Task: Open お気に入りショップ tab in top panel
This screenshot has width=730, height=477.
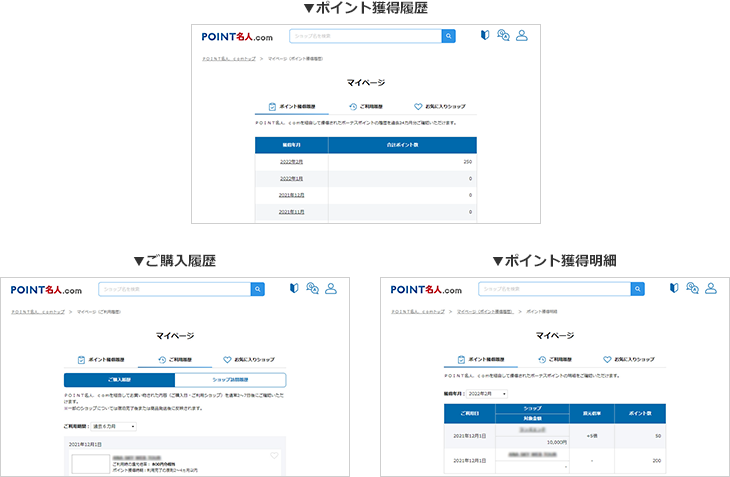Action: pyautogui.click(x=439, y=106)
